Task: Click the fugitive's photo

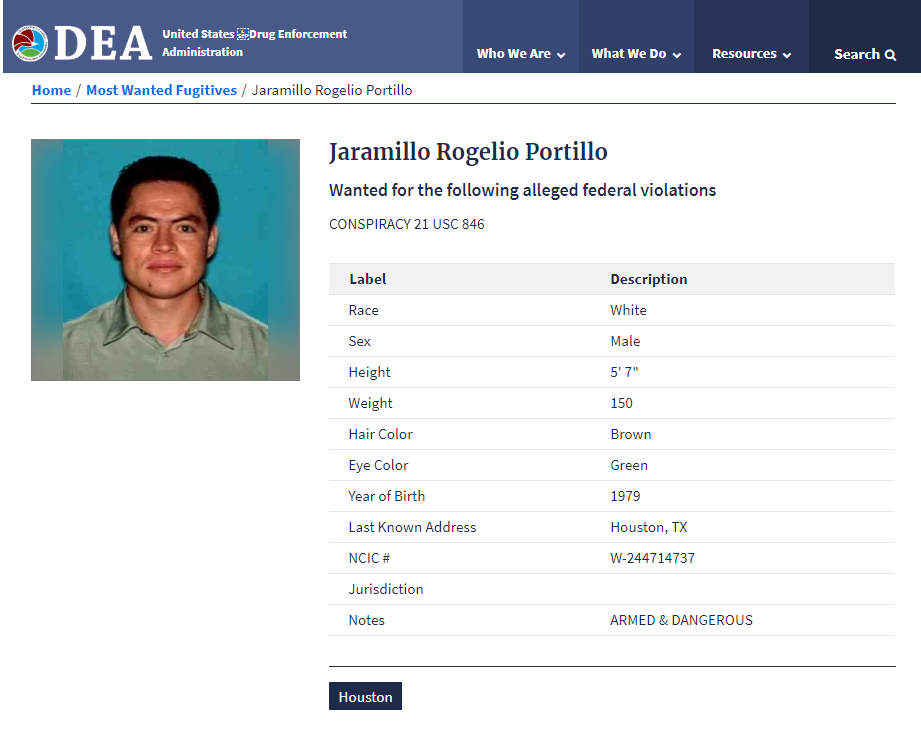Action: pos(165,260)
